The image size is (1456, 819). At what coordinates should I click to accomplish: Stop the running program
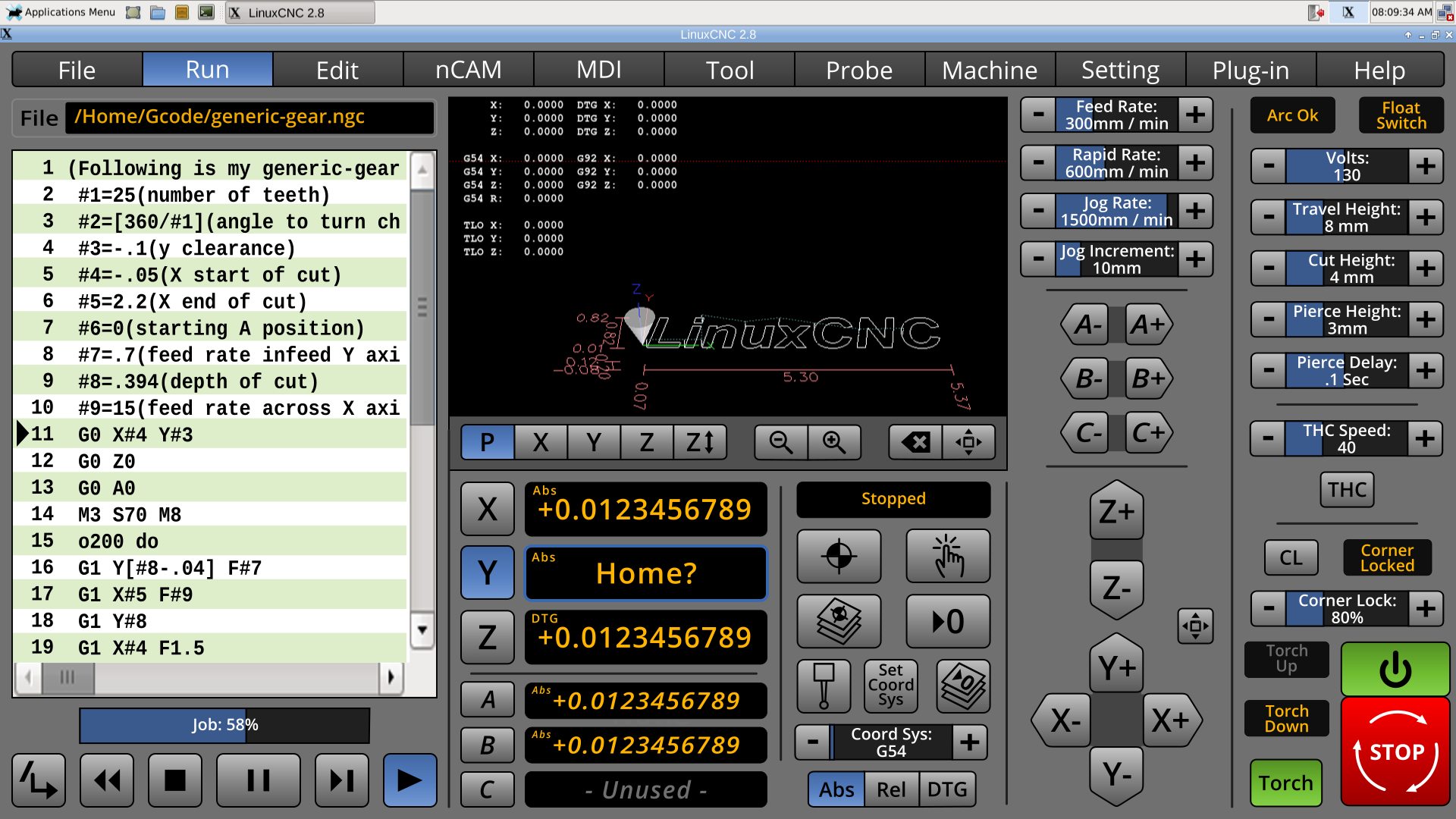pyautogui.click(x=175, y=780)
